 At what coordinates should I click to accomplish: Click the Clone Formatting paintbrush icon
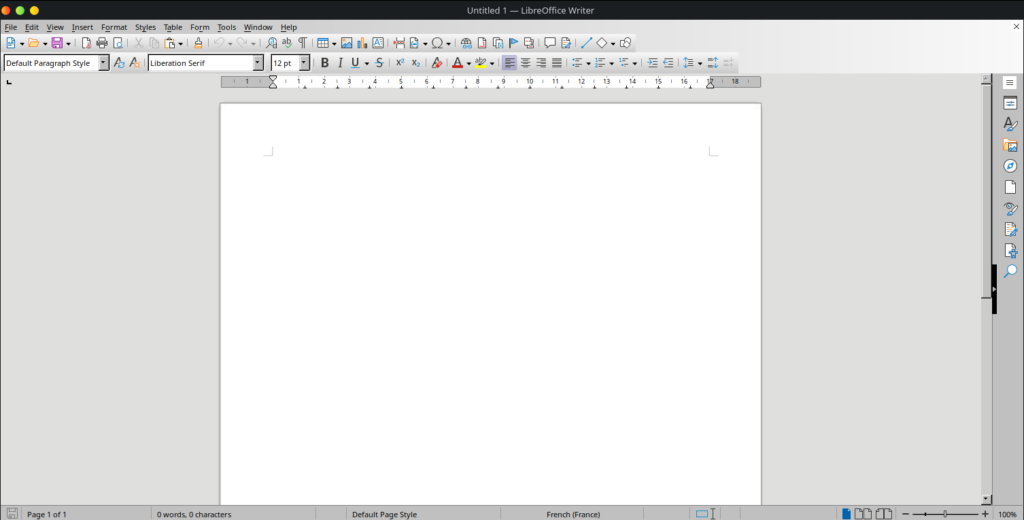click(198, 43)
